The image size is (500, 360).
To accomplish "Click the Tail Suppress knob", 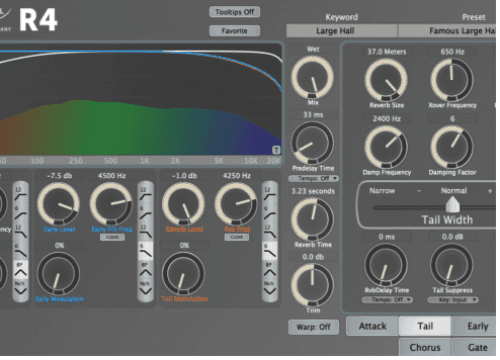I will point(452,265).
